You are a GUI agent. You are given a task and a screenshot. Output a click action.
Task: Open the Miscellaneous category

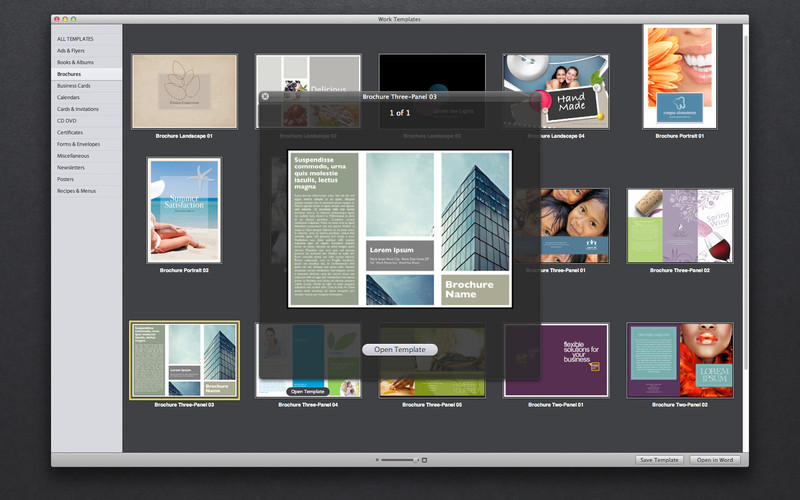pos(86,156)
